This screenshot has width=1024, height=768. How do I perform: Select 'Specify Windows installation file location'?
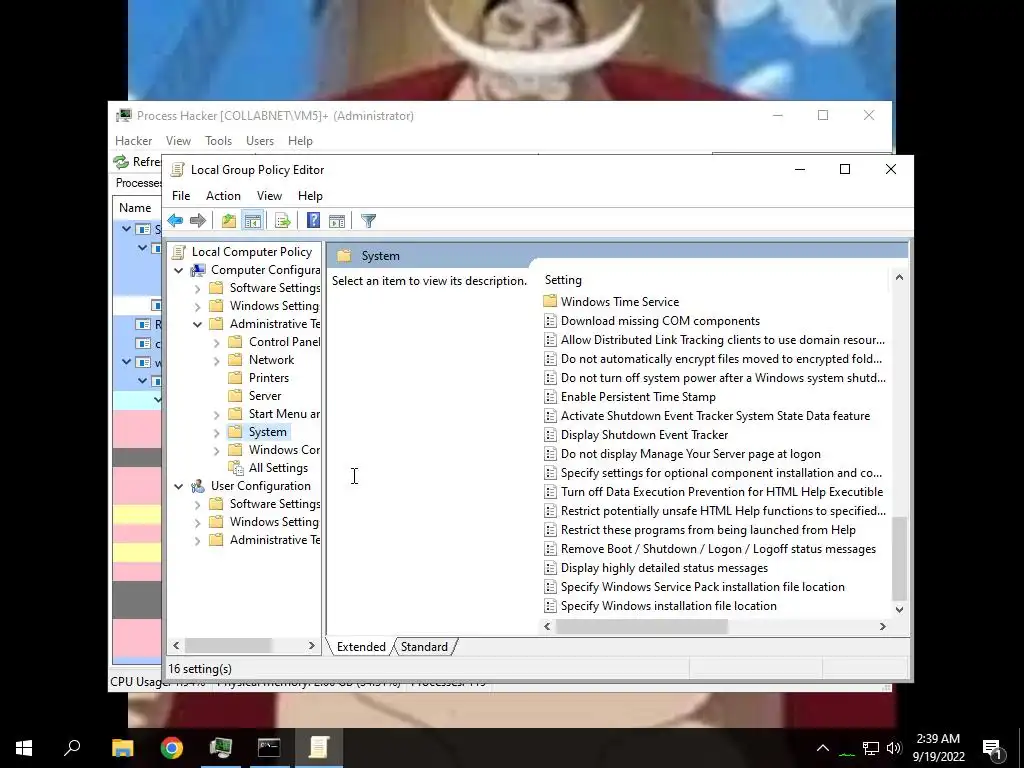[x=669, y=605]
